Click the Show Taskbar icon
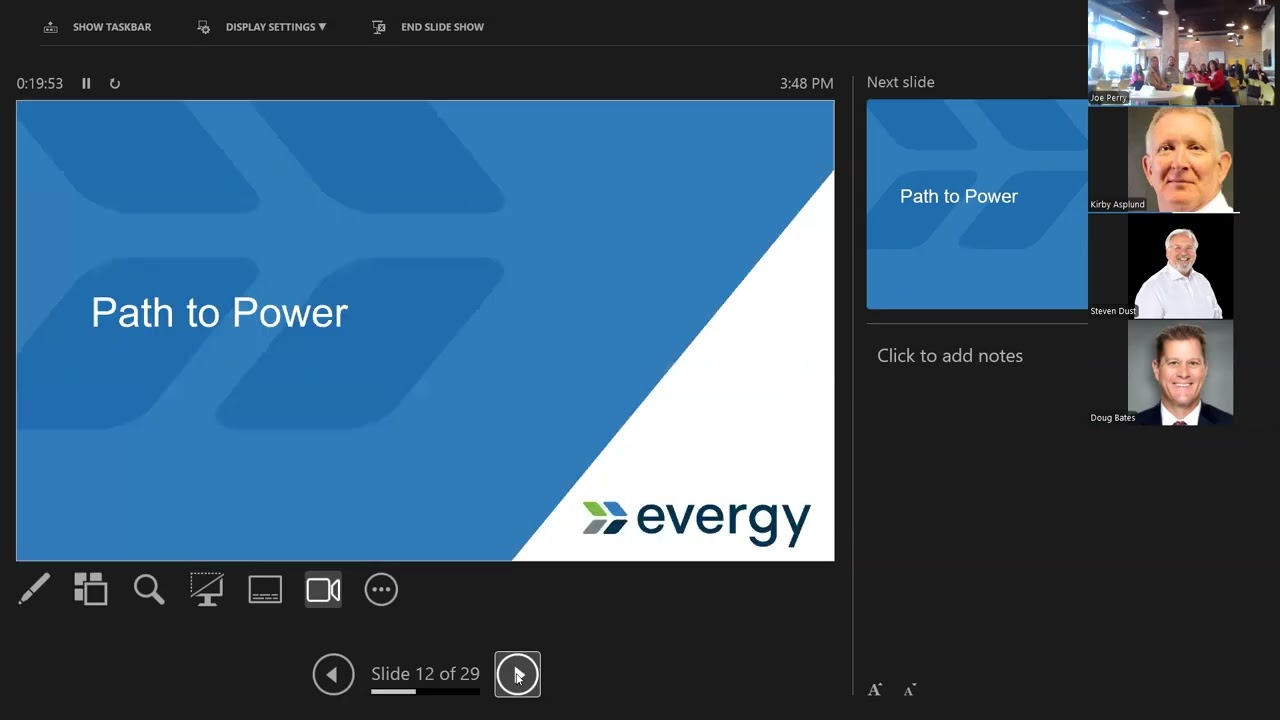The height and width of the screenshot is (720, 1280). (51, 27)
